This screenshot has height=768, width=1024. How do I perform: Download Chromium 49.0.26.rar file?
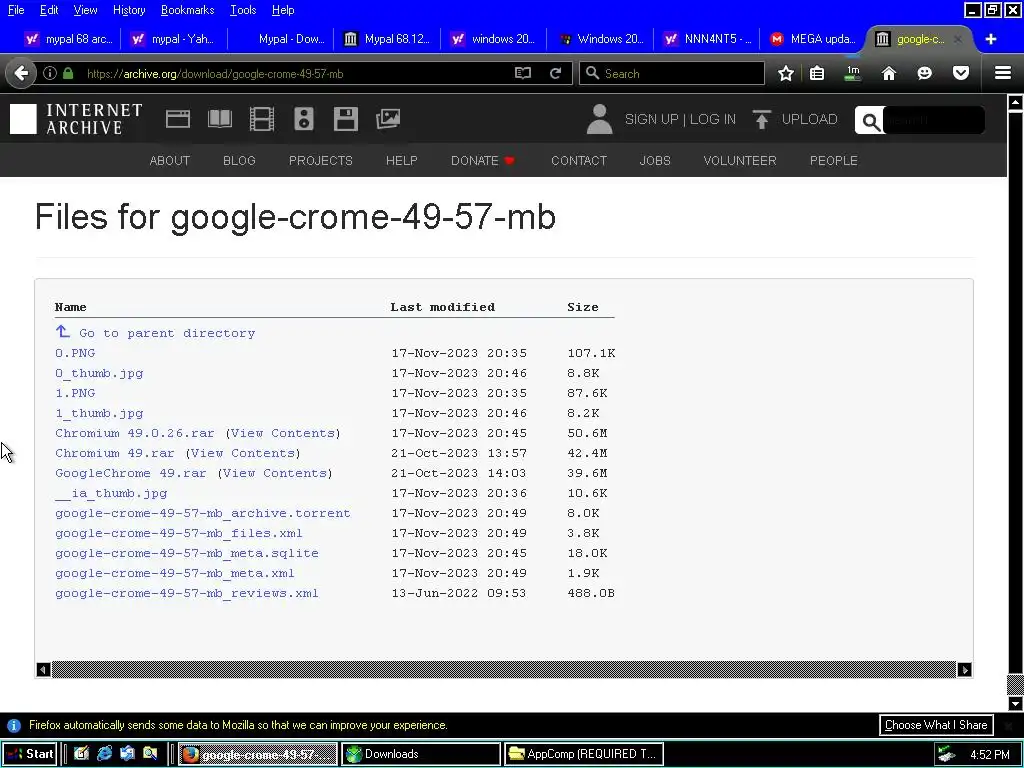click(135, 433)
